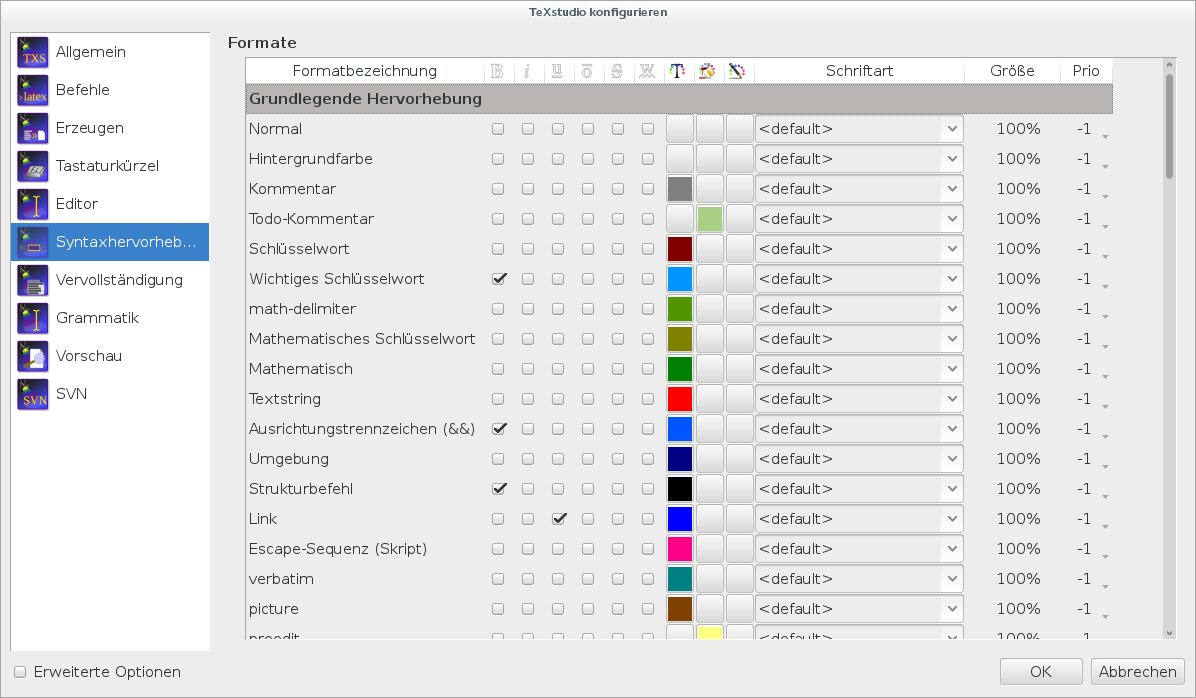Click the strikeout column header icon
Viewport: 1196px width, 698px height.
617,71
